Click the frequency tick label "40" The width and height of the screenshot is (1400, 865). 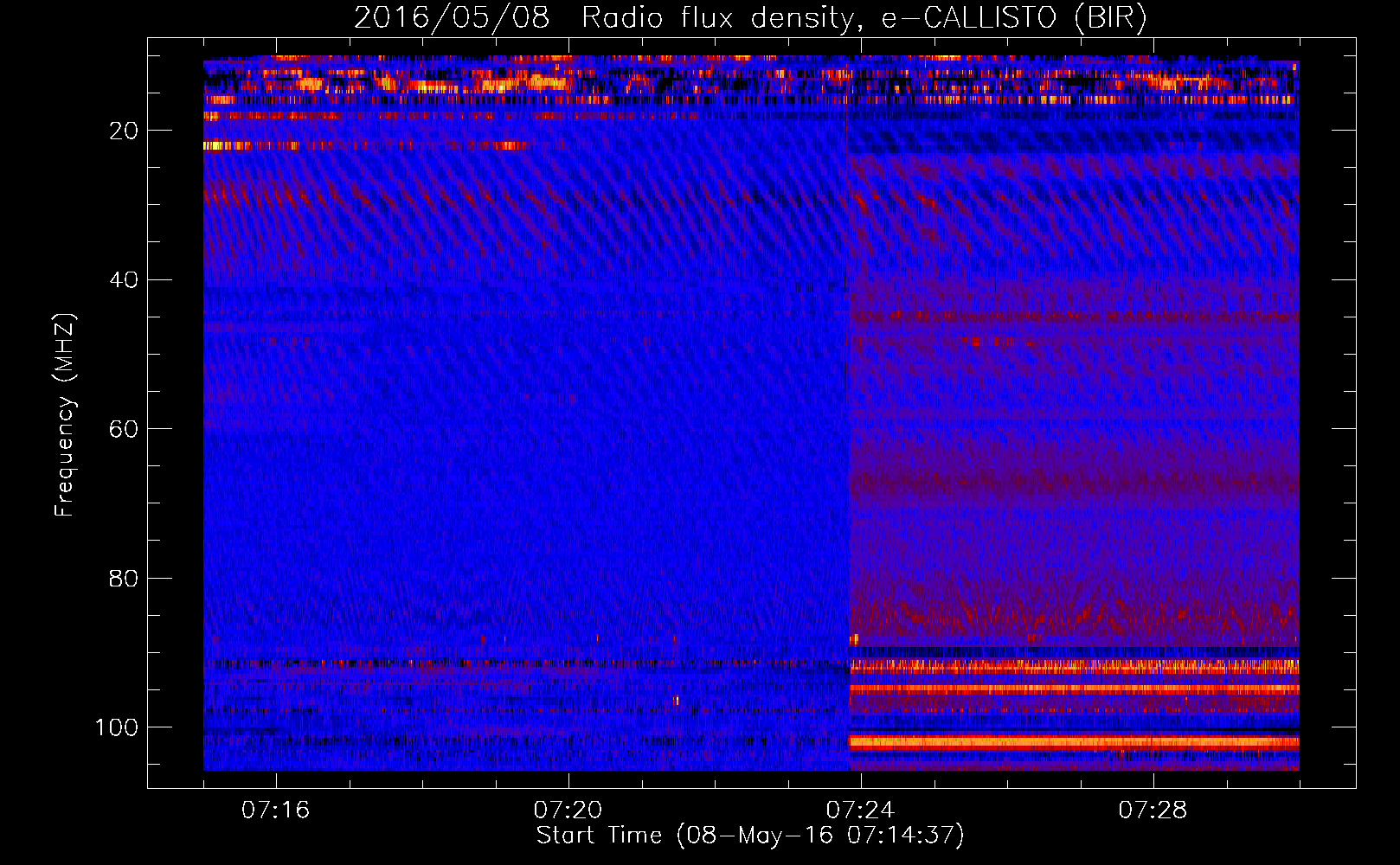click(x=124, y=280)
